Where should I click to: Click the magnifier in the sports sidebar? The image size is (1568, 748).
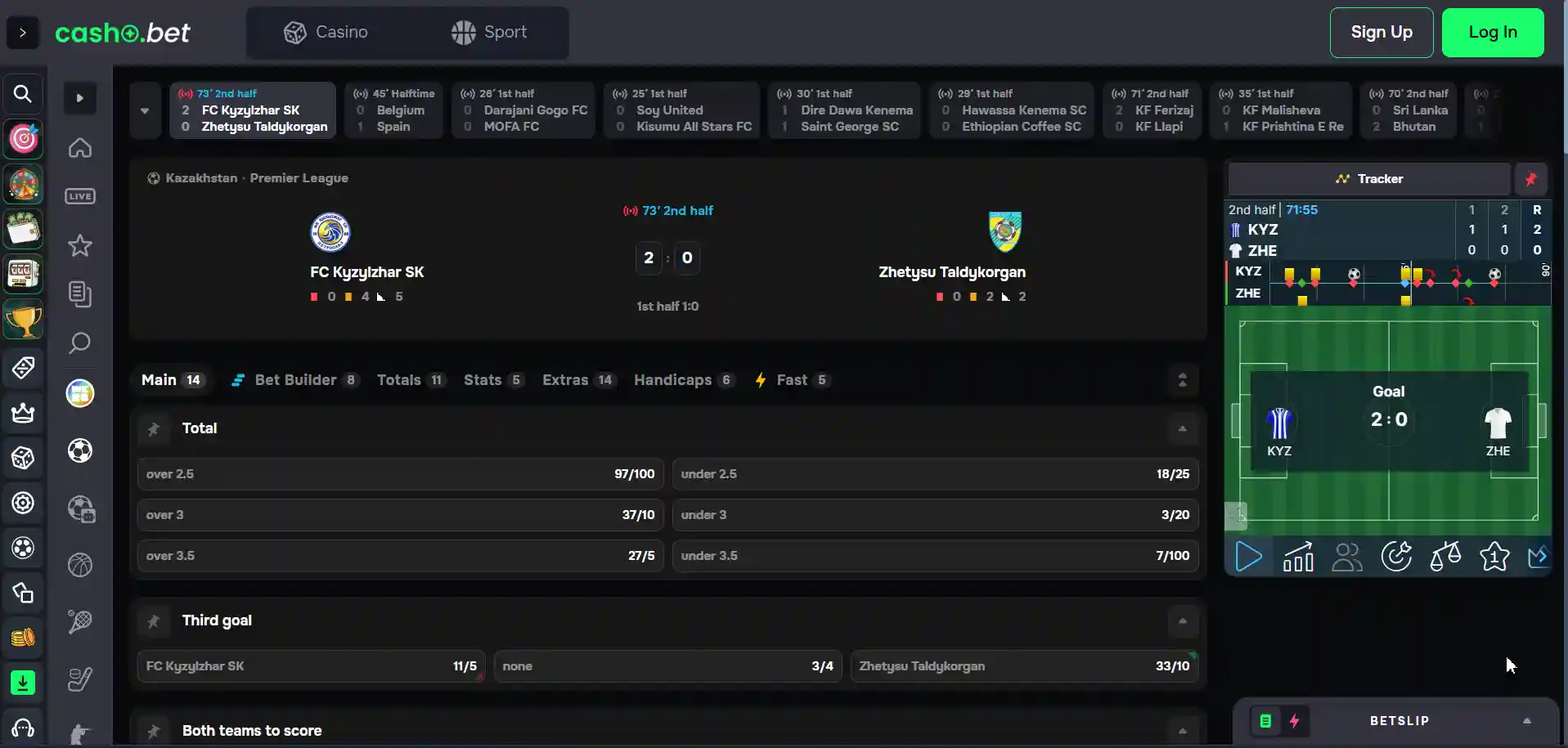(80, 343)
